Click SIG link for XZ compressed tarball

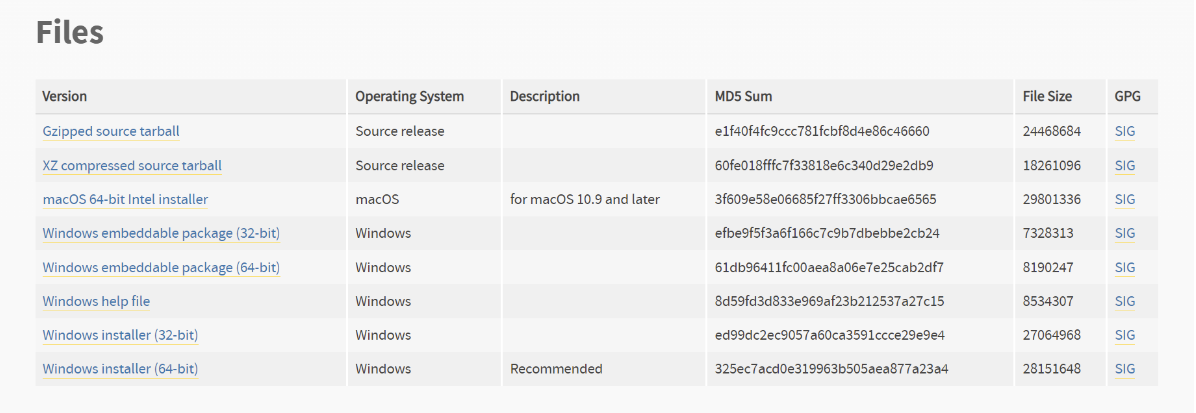[1125, 165]
